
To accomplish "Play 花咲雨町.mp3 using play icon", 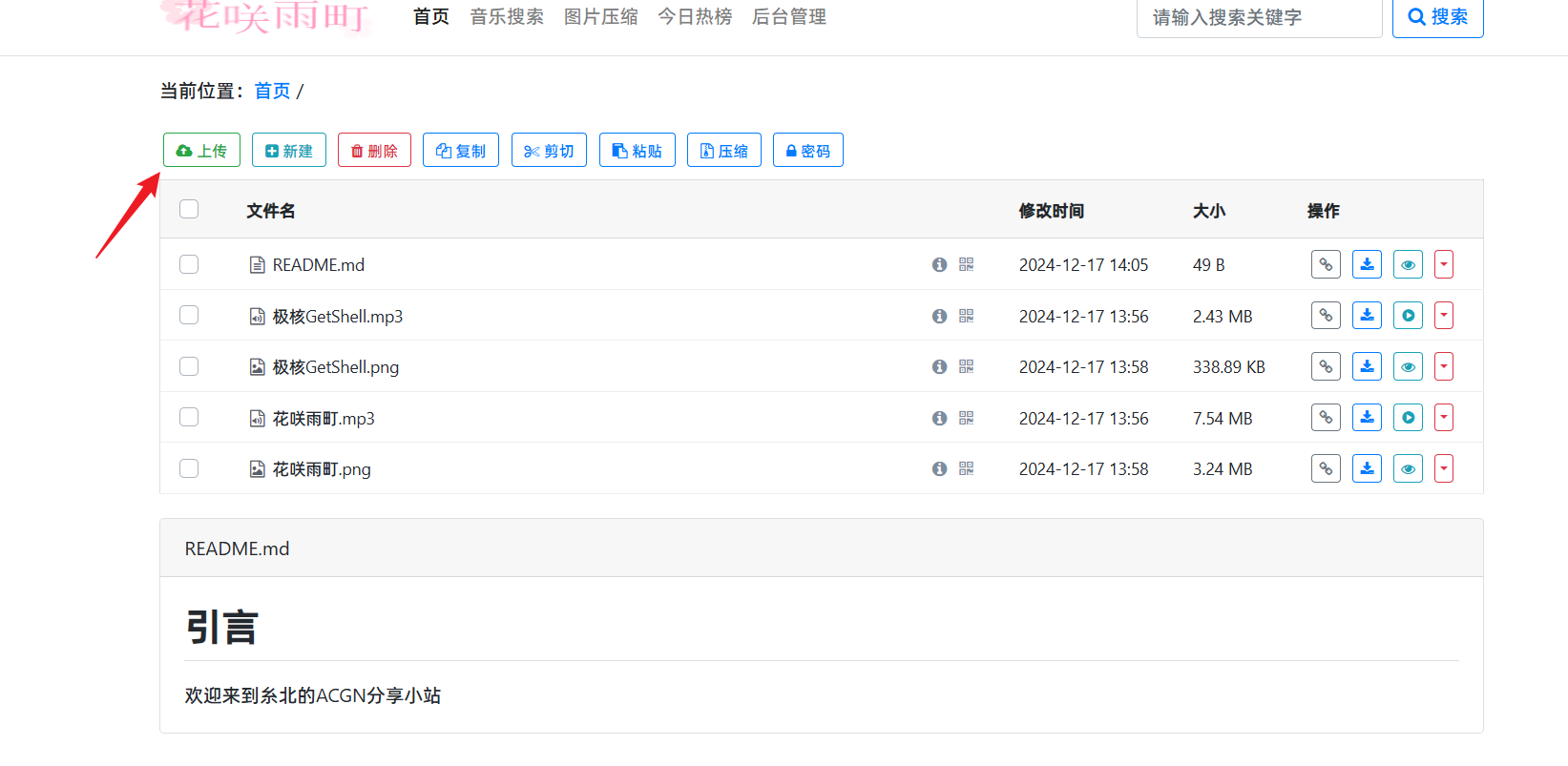I will coord(1408,418).
